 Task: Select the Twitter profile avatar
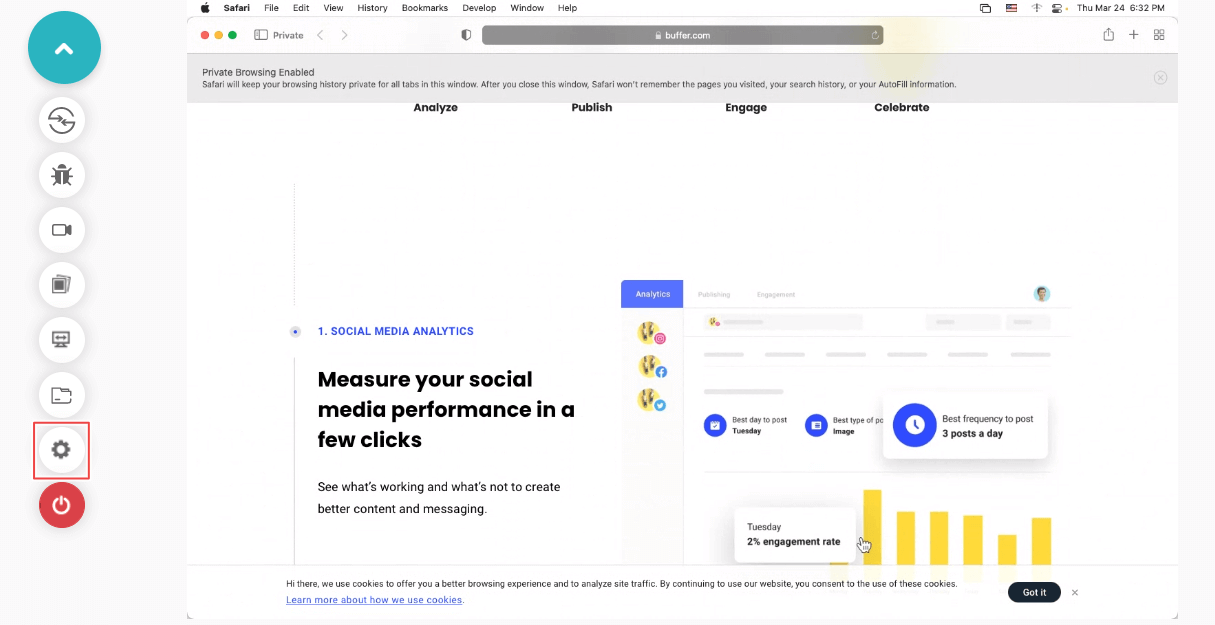[x=652, y=400]
